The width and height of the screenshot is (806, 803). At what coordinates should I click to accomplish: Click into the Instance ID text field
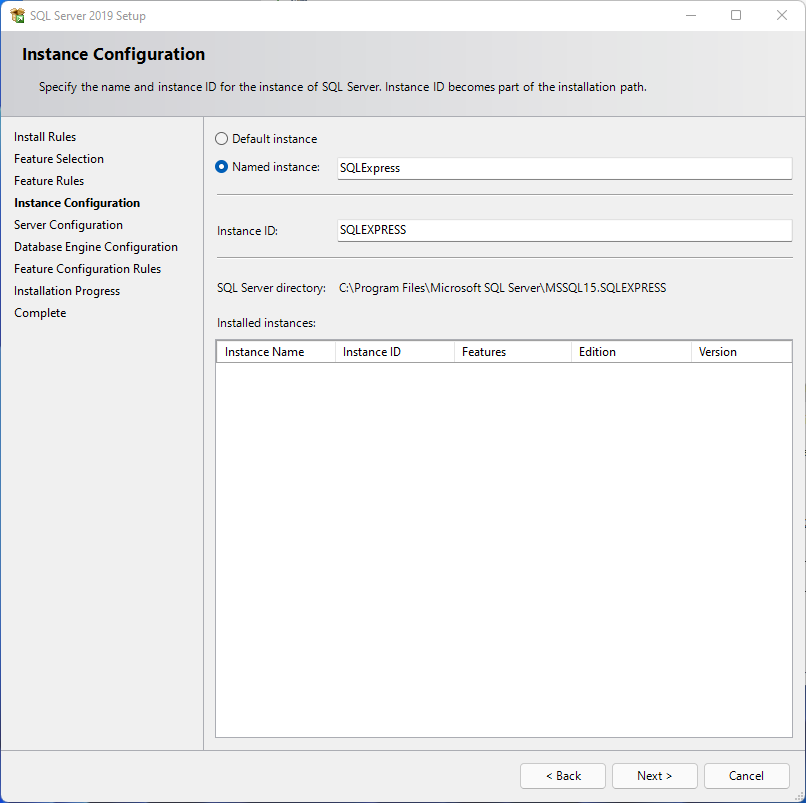(x=564, y=230)
